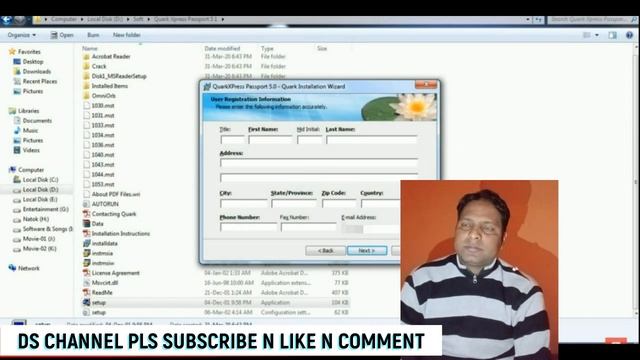Click the Zip Code input field

(x=339, y=203)
